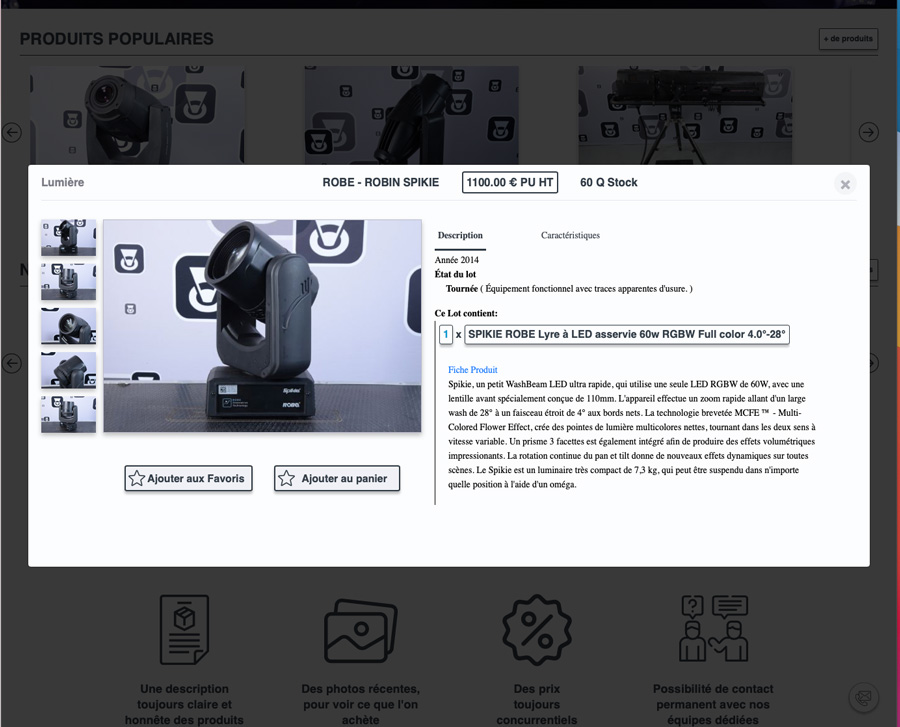Select the SPIKIE ROBE Lyre à LED lot item
The width and height of the screenshot is (900, 727).
627,334
